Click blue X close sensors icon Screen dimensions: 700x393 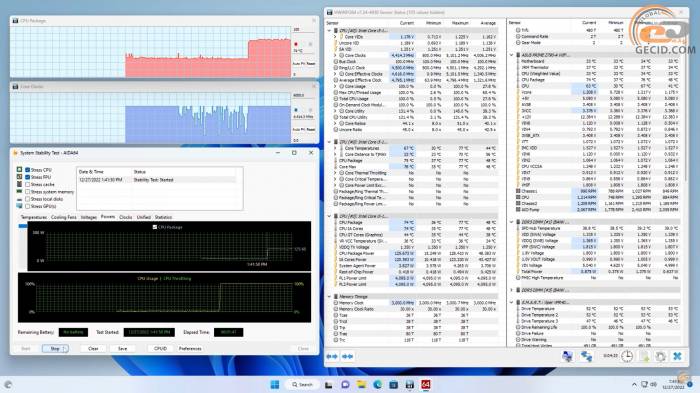[677, 356]
